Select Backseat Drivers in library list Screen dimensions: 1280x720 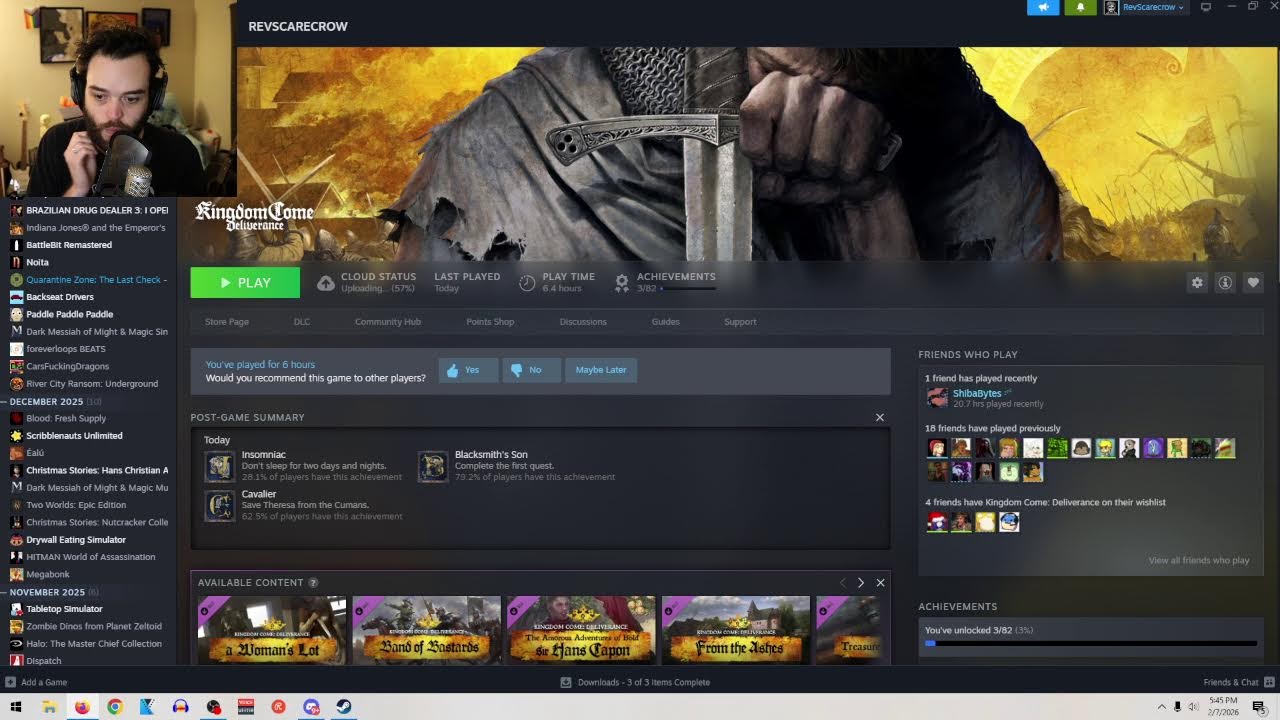(60, 297)
